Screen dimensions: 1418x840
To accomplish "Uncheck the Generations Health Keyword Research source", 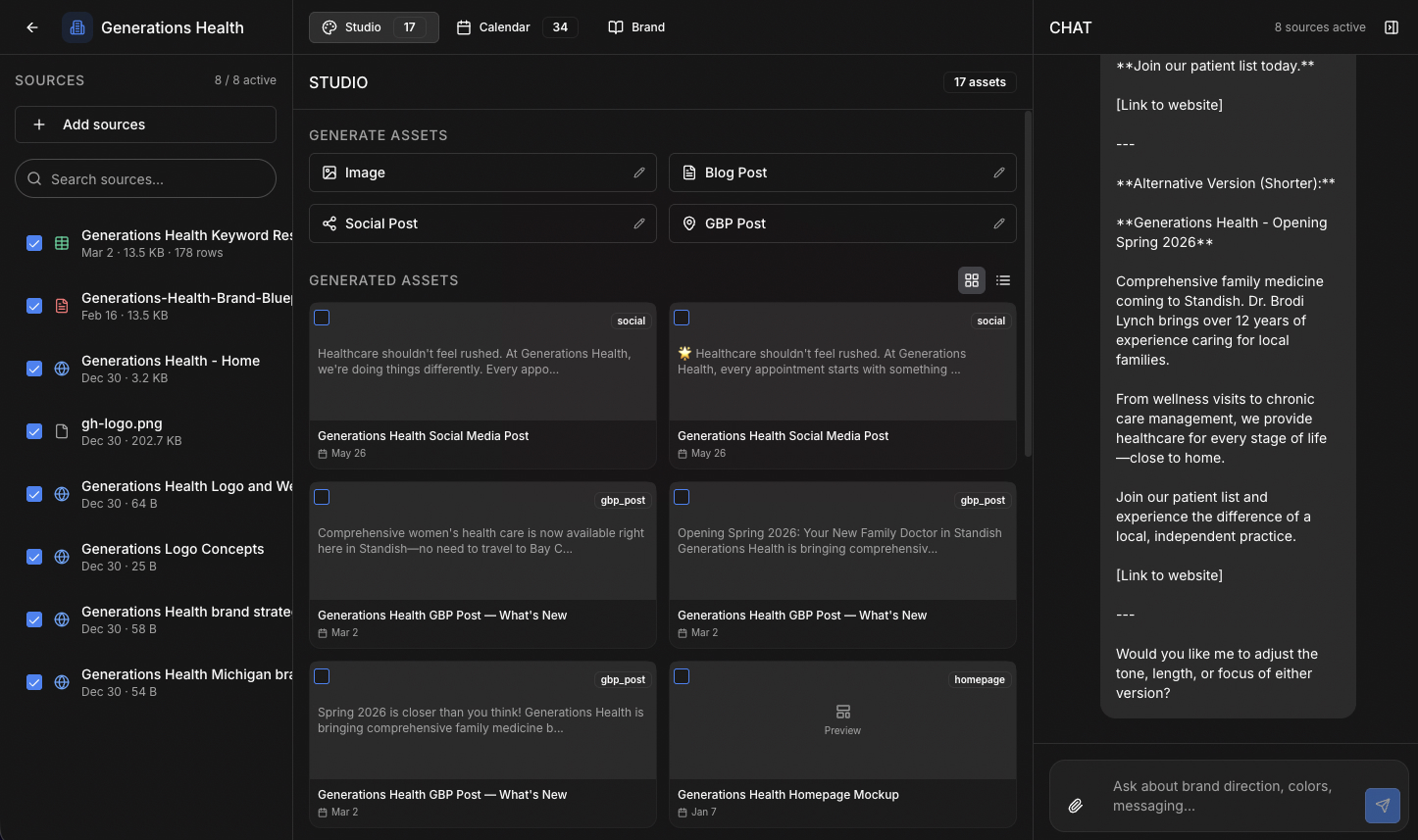I will pyautogui.click(x=34, y=243).
